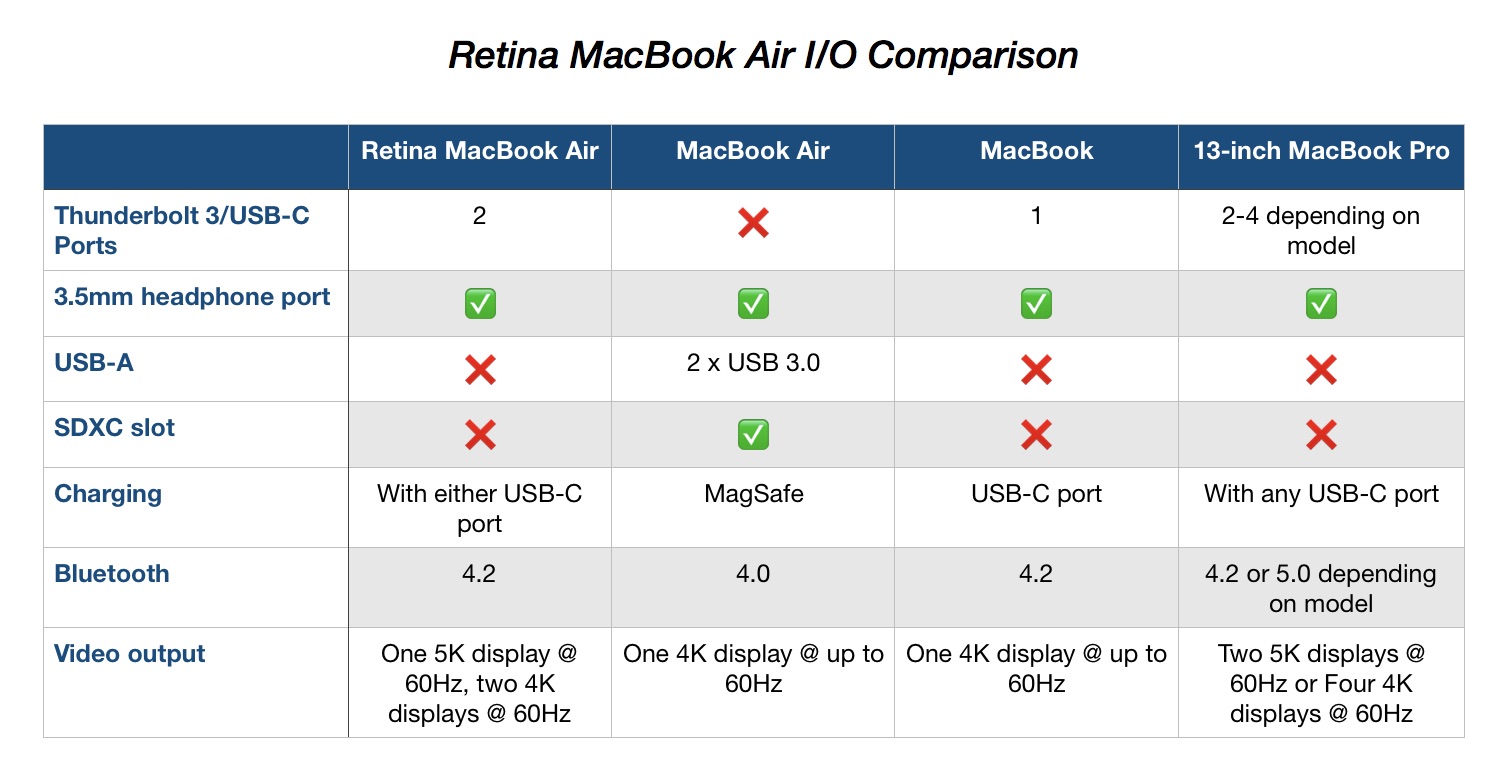Viewport: 1512px width, 774px height.
Task: Select the MagSafe charging cell
Action: pyautogui.click(x=753, y=494)
